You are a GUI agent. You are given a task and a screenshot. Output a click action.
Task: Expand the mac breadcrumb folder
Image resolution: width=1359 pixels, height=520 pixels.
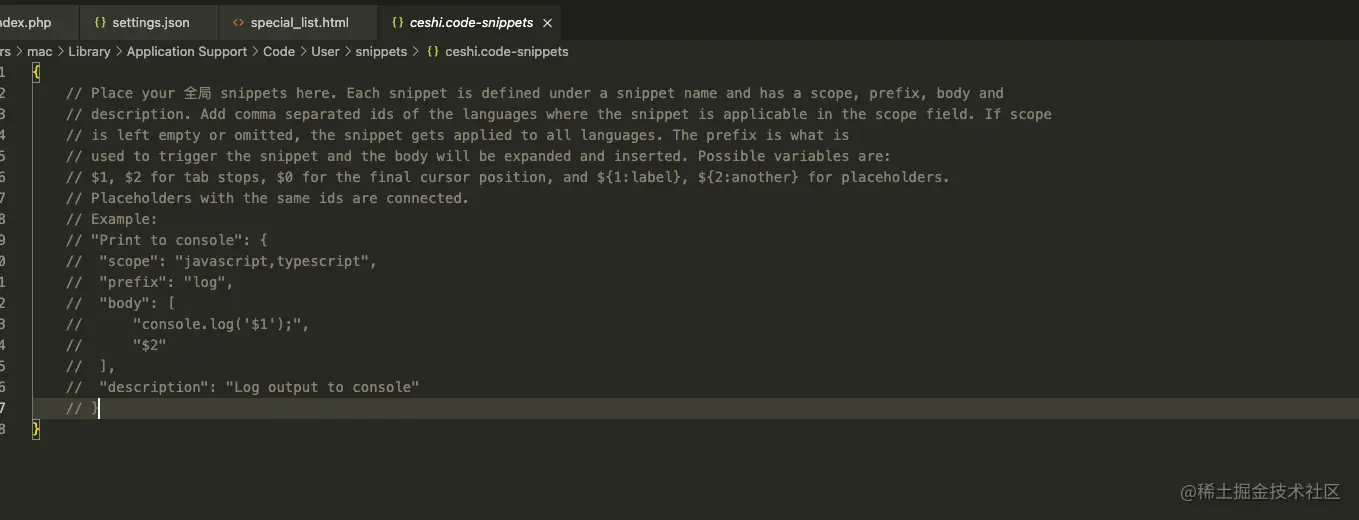pos(40,51)
